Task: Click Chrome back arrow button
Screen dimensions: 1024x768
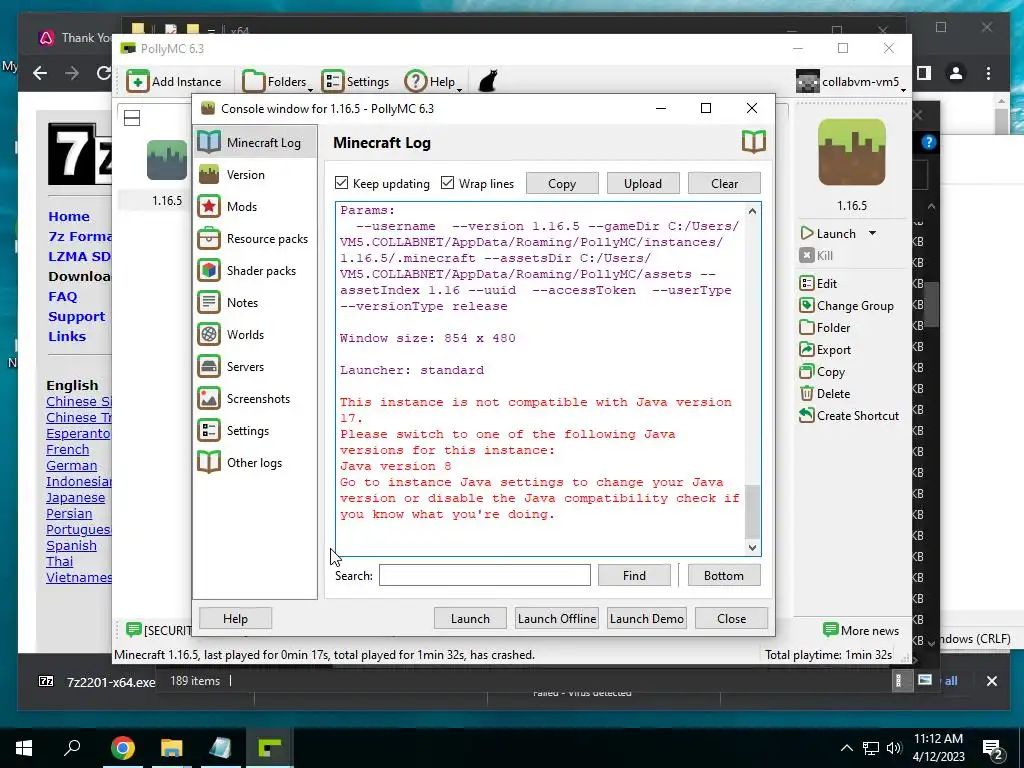Action: pyautogui.click(x=40, y=73)
